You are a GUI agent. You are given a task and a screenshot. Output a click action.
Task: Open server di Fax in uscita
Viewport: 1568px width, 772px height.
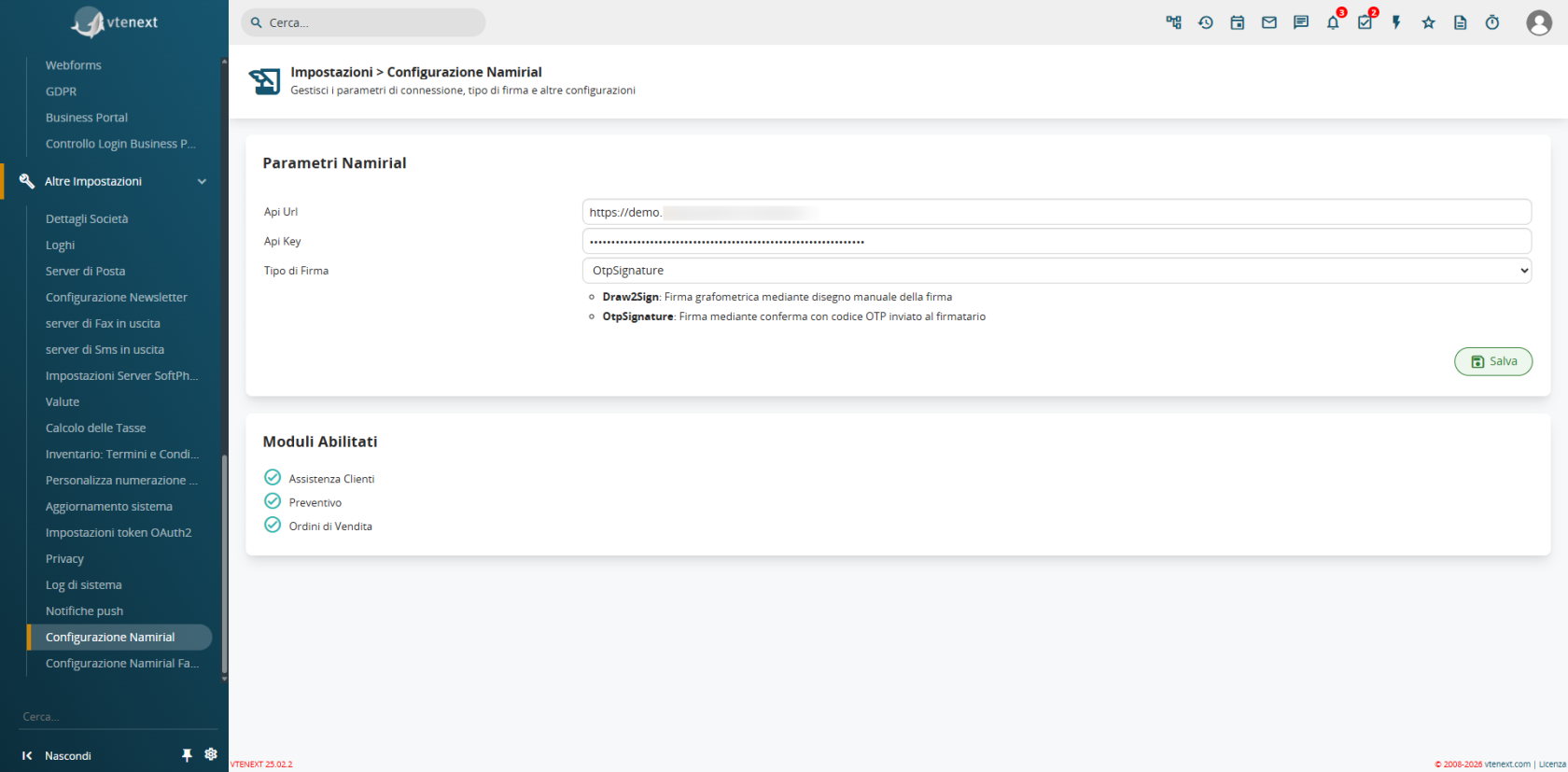tap(103, 324)
